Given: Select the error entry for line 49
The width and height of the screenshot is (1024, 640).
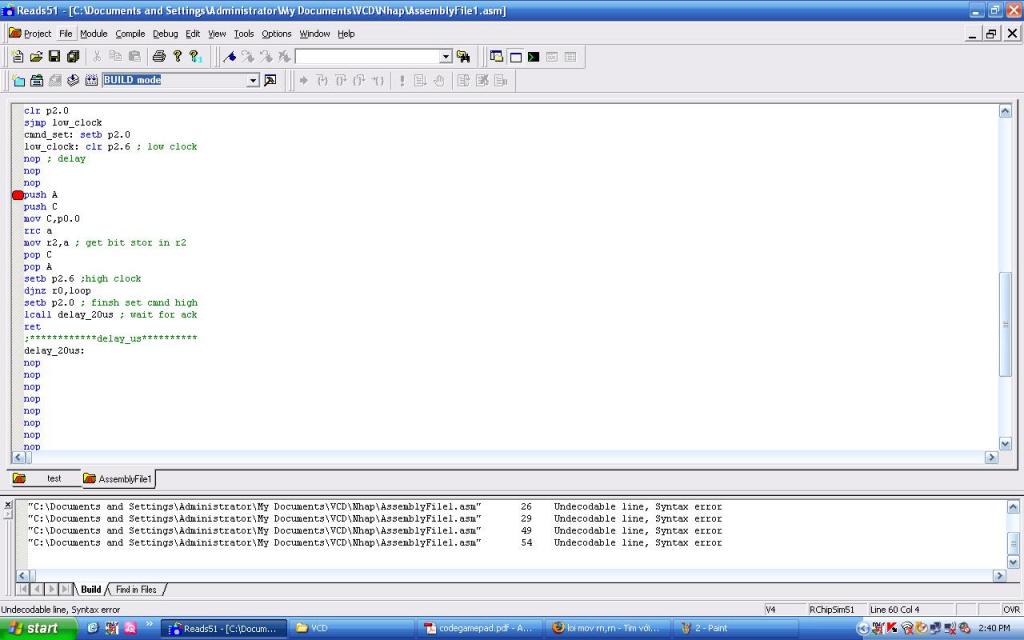Looking at the screenshot, I should 375,531.
